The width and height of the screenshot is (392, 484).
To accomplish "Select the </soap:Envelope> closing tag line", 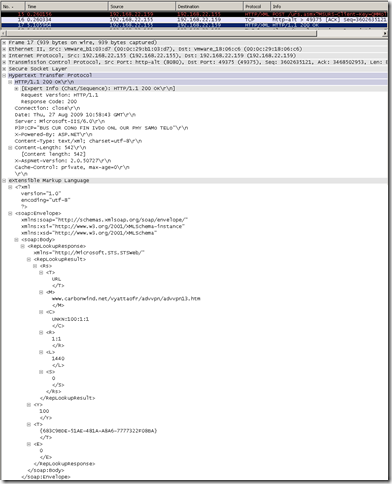I will pos(46,477).
